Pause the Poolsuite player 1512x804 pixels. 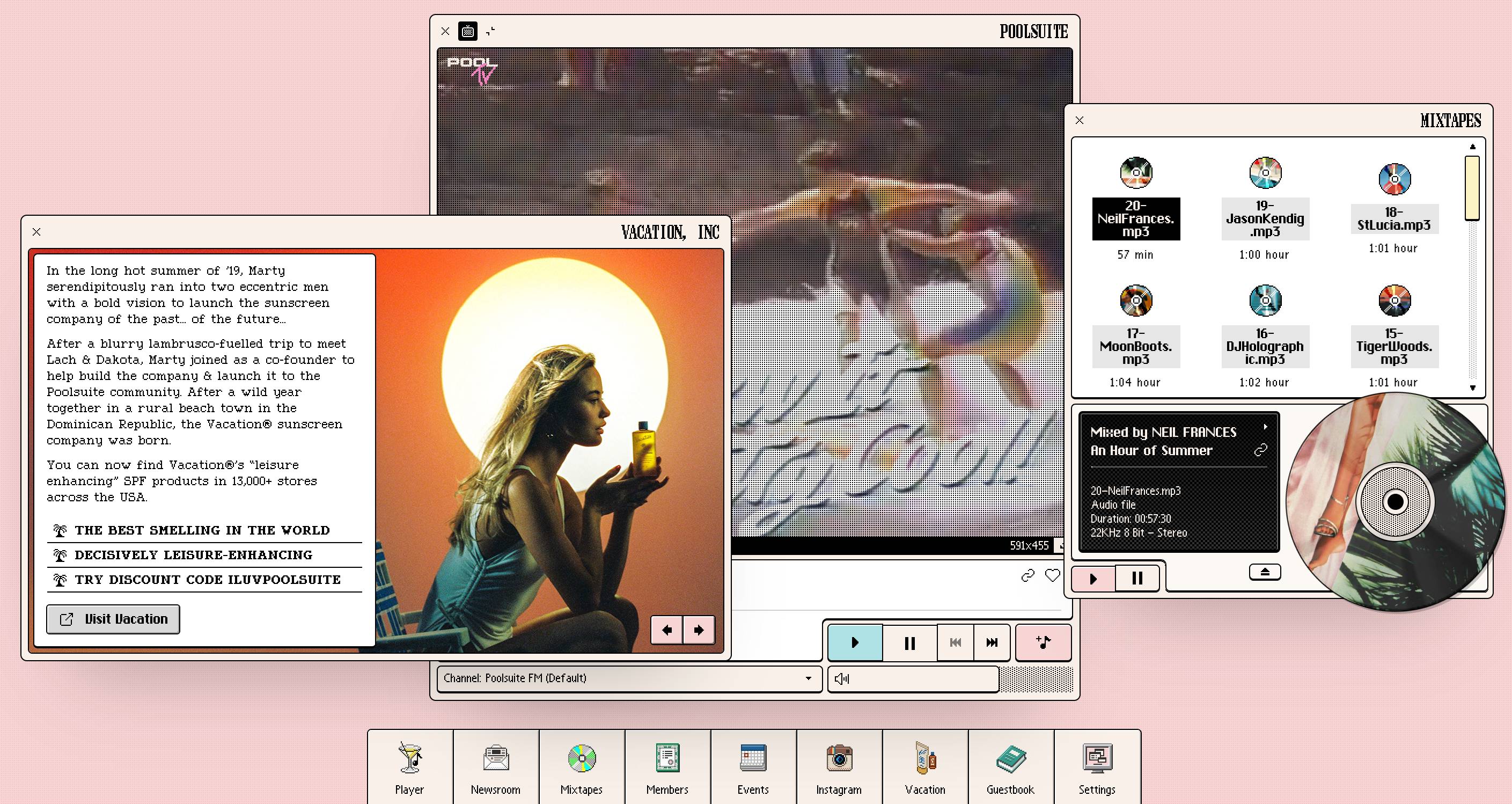pyautogui.click(x=910, y=642)
